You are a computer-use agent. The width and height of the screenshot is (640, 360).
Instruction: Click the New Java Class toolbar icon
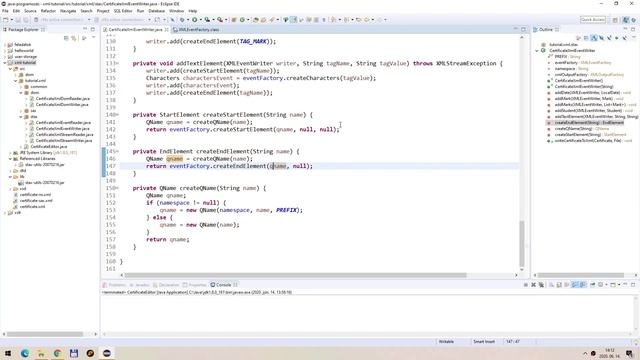point(242,20)
